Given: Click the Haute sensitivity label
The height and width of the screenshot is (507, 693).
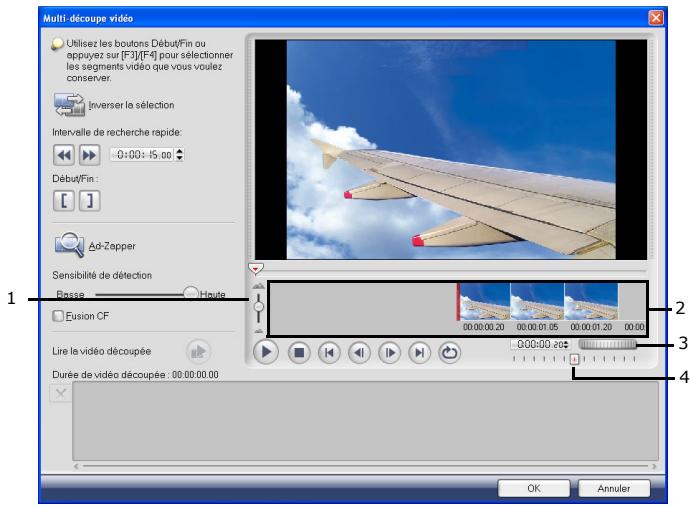Looking at the screenshot, I should pos(213,294).
